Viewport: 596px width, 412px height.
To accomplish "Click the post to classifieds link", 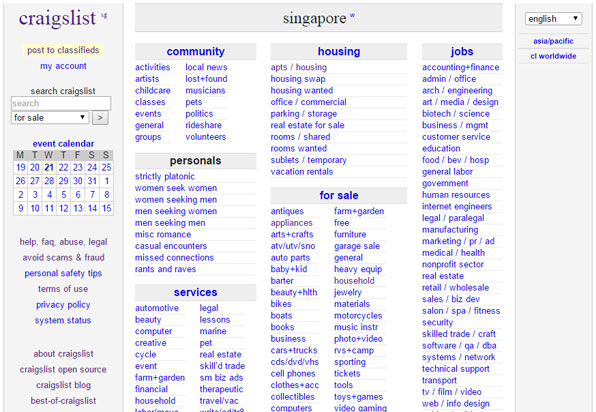I will click(x=63, y=50).
